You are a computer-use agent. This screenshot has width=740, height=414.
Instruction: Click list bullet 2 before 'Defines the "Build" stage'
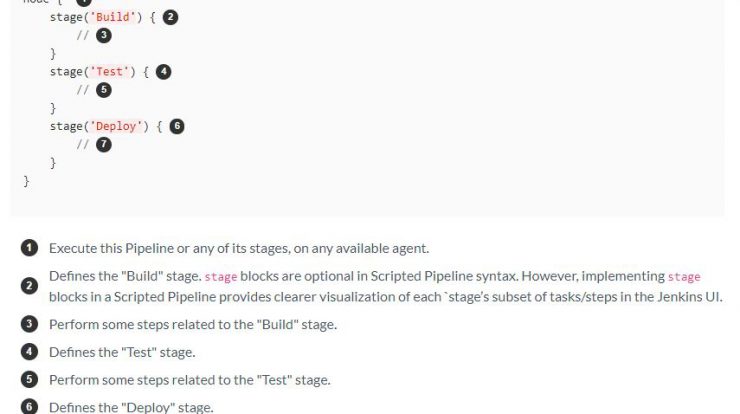[x=29, y=286]
